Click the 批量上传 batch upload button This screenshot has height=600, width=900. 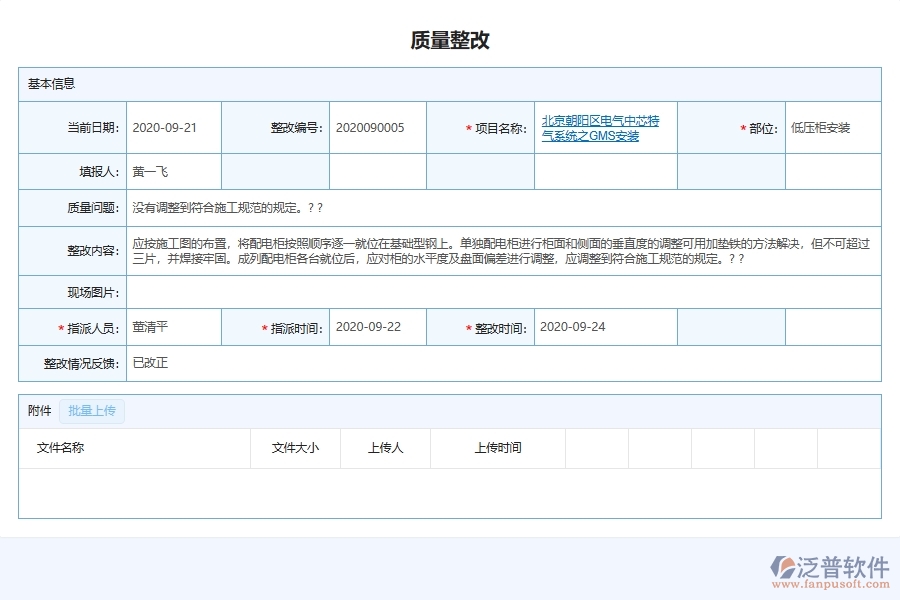(92, 410)
